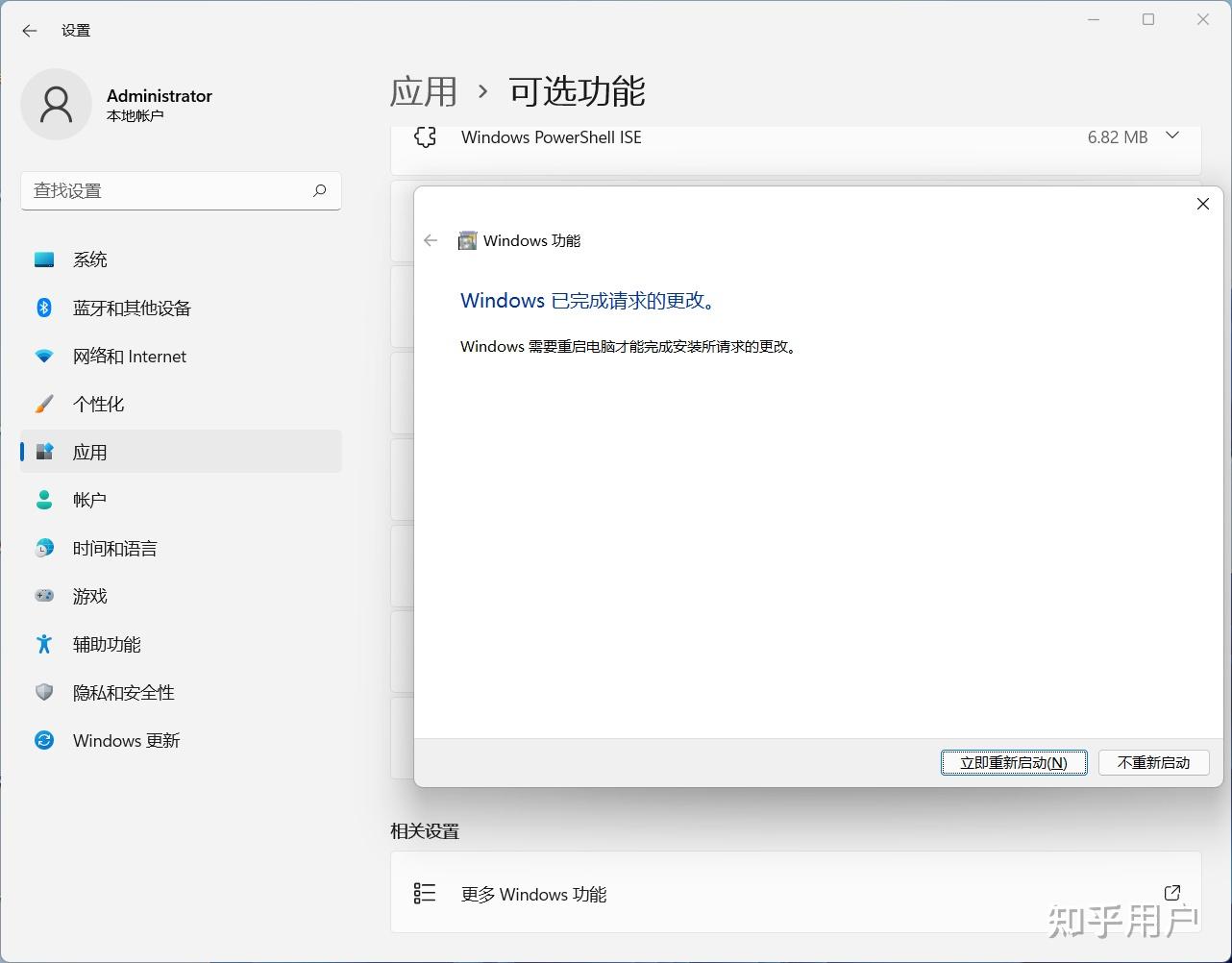Viewport: 1232px width, 963px height.
Task: Close the Windows 功能 dialog
Action: [x=1202, y=204]
